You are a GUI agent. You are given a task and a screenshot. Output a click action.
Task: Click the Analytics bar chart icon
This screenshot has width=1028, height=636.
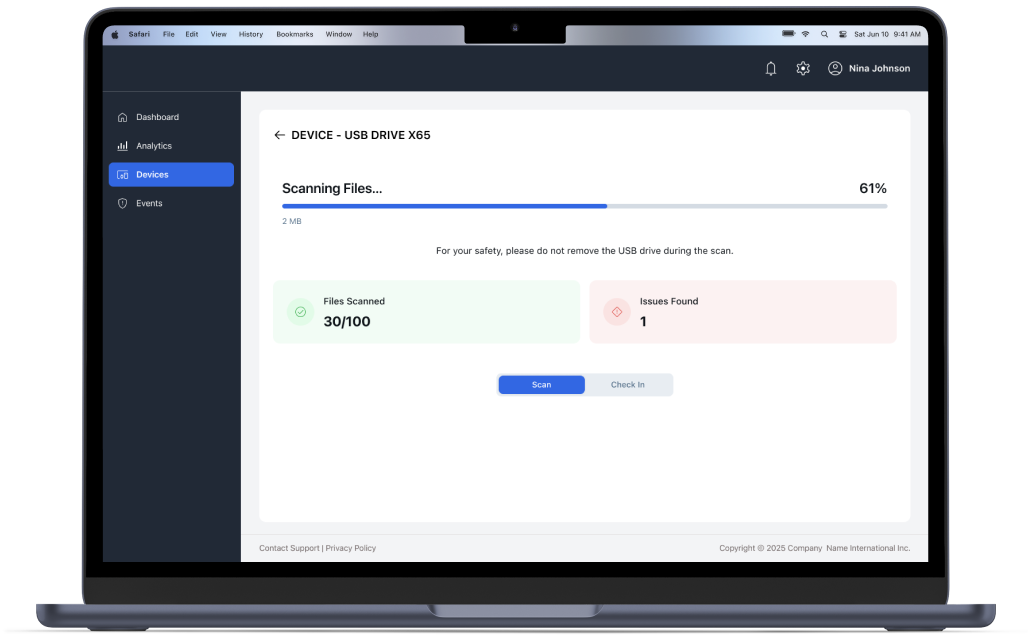[x=123, y=146]
